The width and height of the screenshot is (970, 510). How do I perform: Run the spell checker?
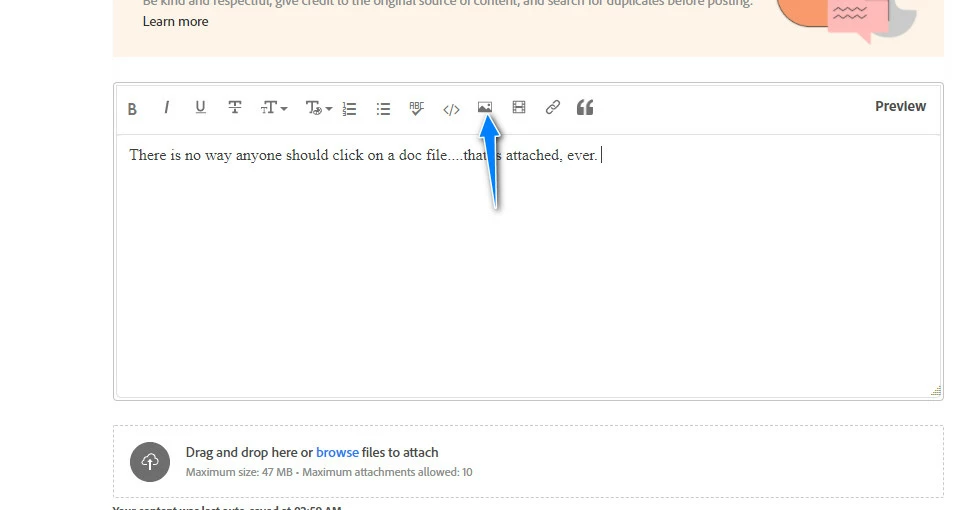click(417, 108)
